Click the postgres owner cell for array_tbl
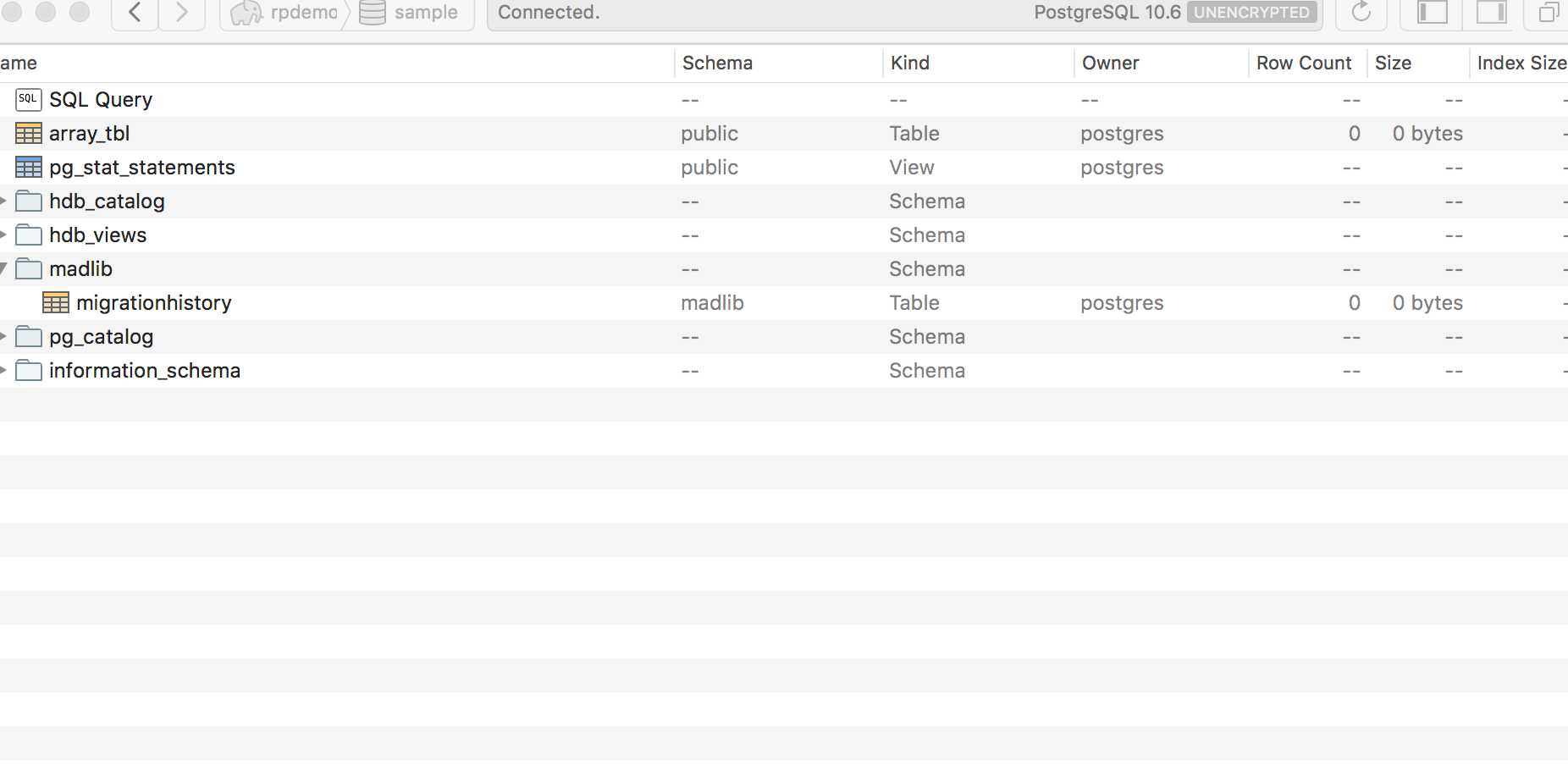 tap(1122, 134)
